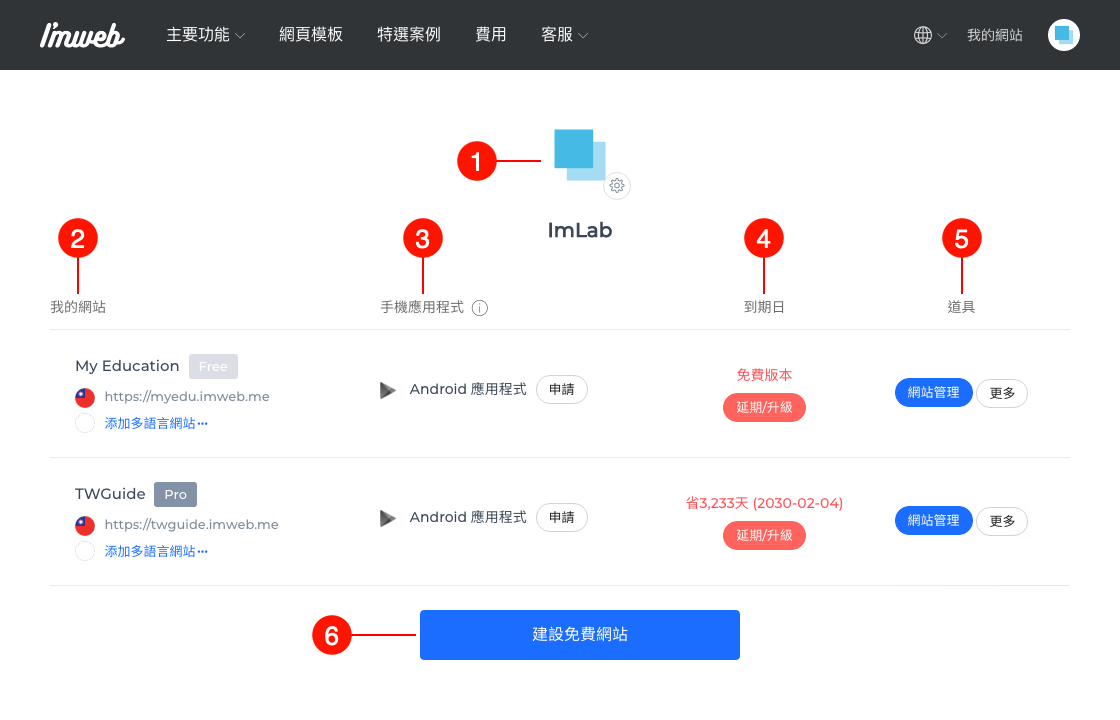Open the 特選案例 page
Screen dimensions: 1120x720
409,34
